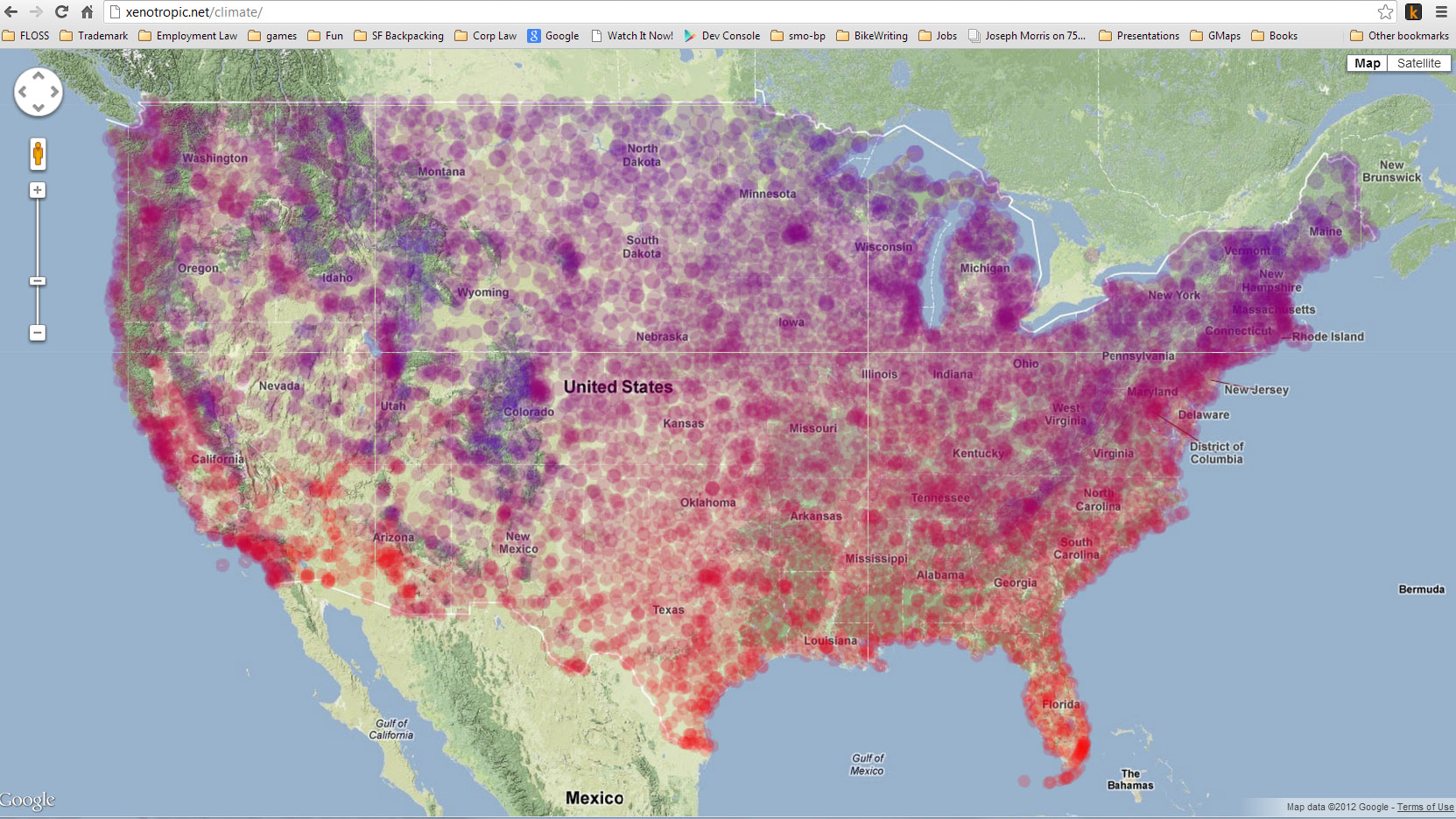
Task: Open the Chrome menu hamburger icon
Action: coord(1441,12)
